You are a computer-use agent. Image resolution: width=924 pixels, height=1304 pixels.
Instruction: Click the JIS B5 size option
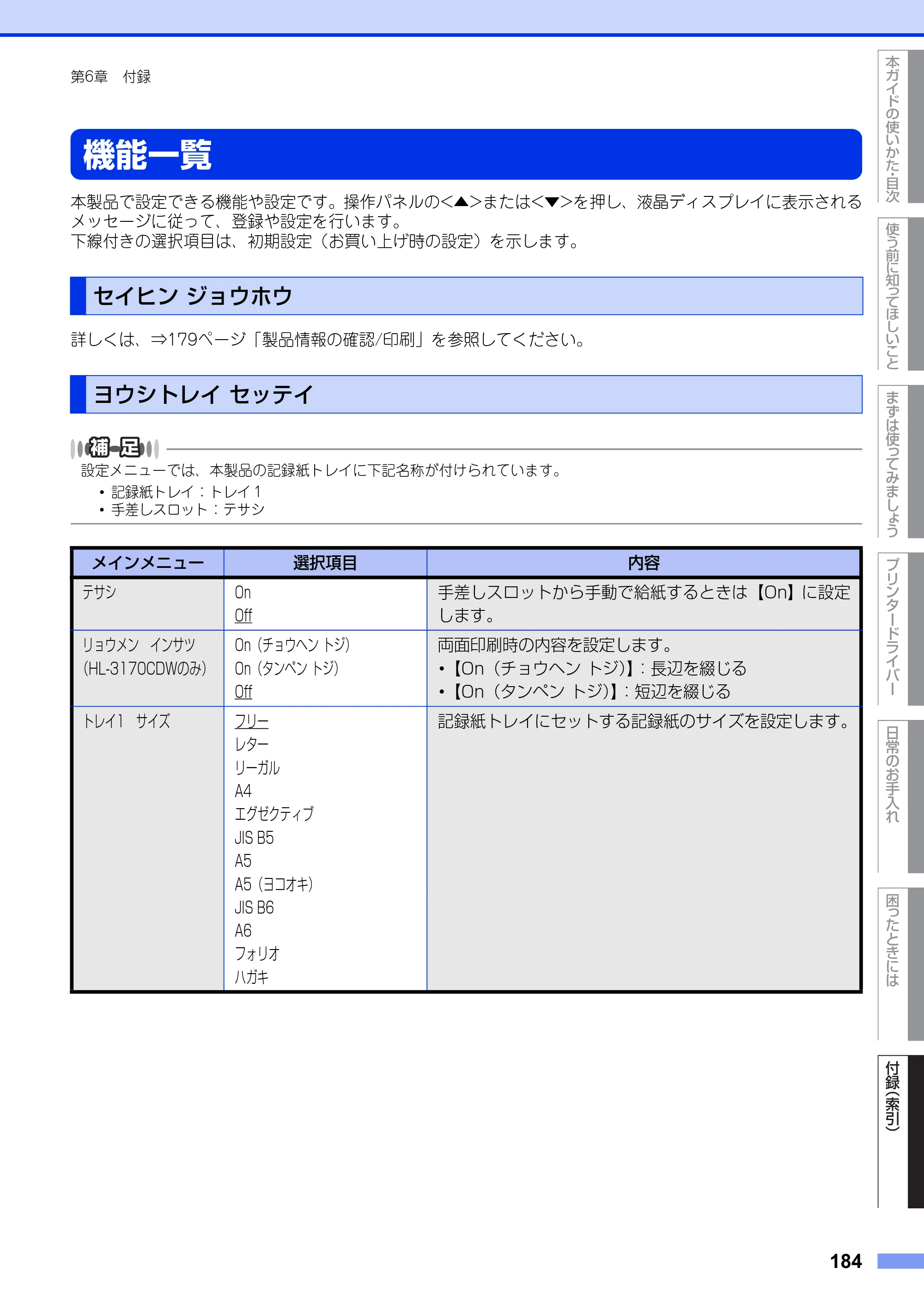tap(254, 837)
